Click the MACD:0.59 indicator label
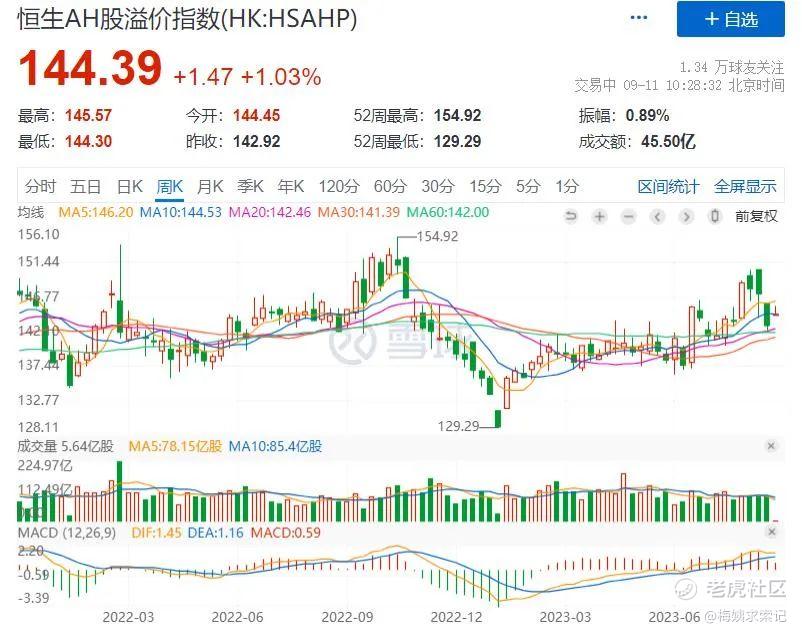Screen dimensions: 802x635 pyautogui.click(x=285, y=533)
